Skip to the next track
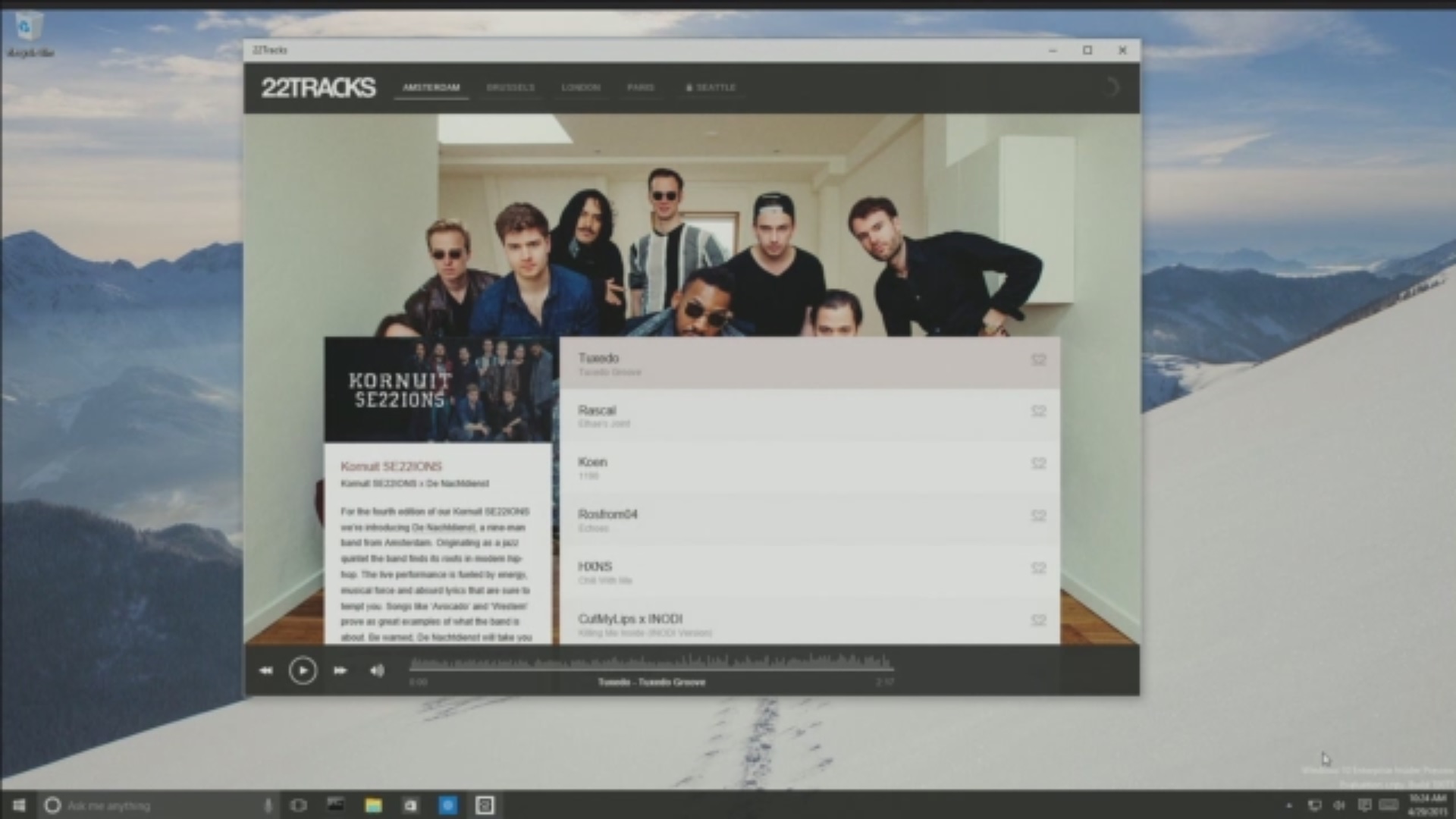Image resolution: width=1456 pixels, height=819 pixels. point(340,670)
